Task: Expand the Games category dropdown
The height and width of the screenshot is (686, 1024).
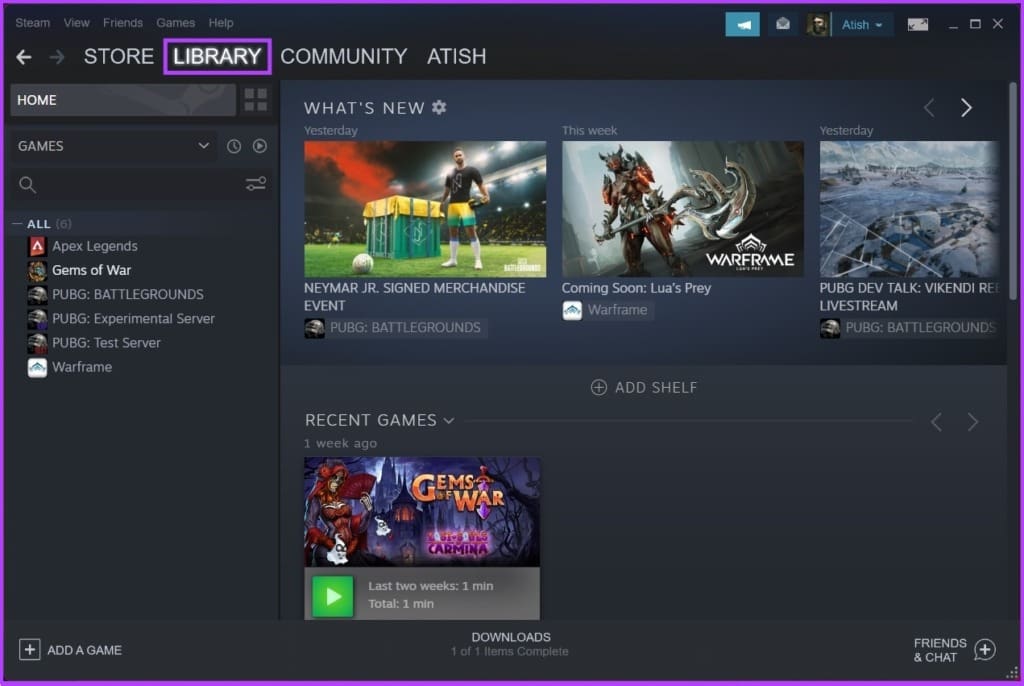Action: (204, 146)
